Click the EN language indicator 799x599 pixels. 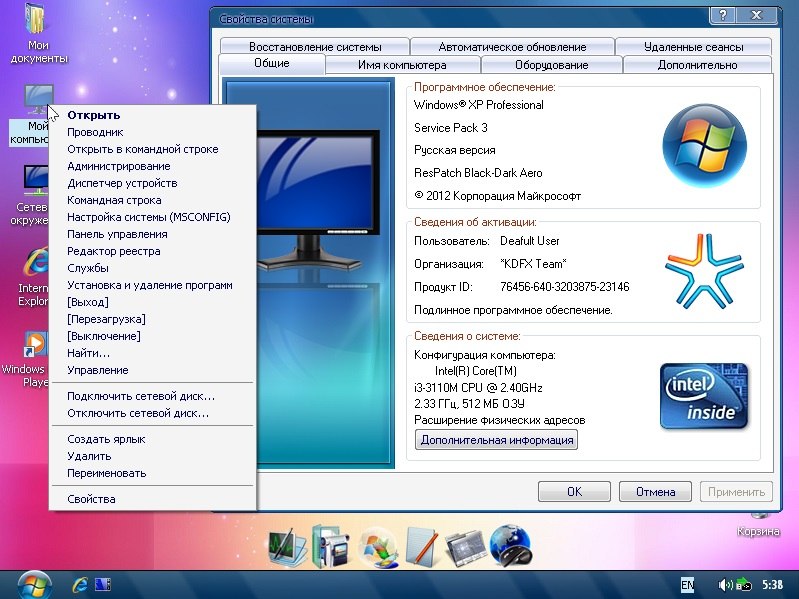[687, 583]
